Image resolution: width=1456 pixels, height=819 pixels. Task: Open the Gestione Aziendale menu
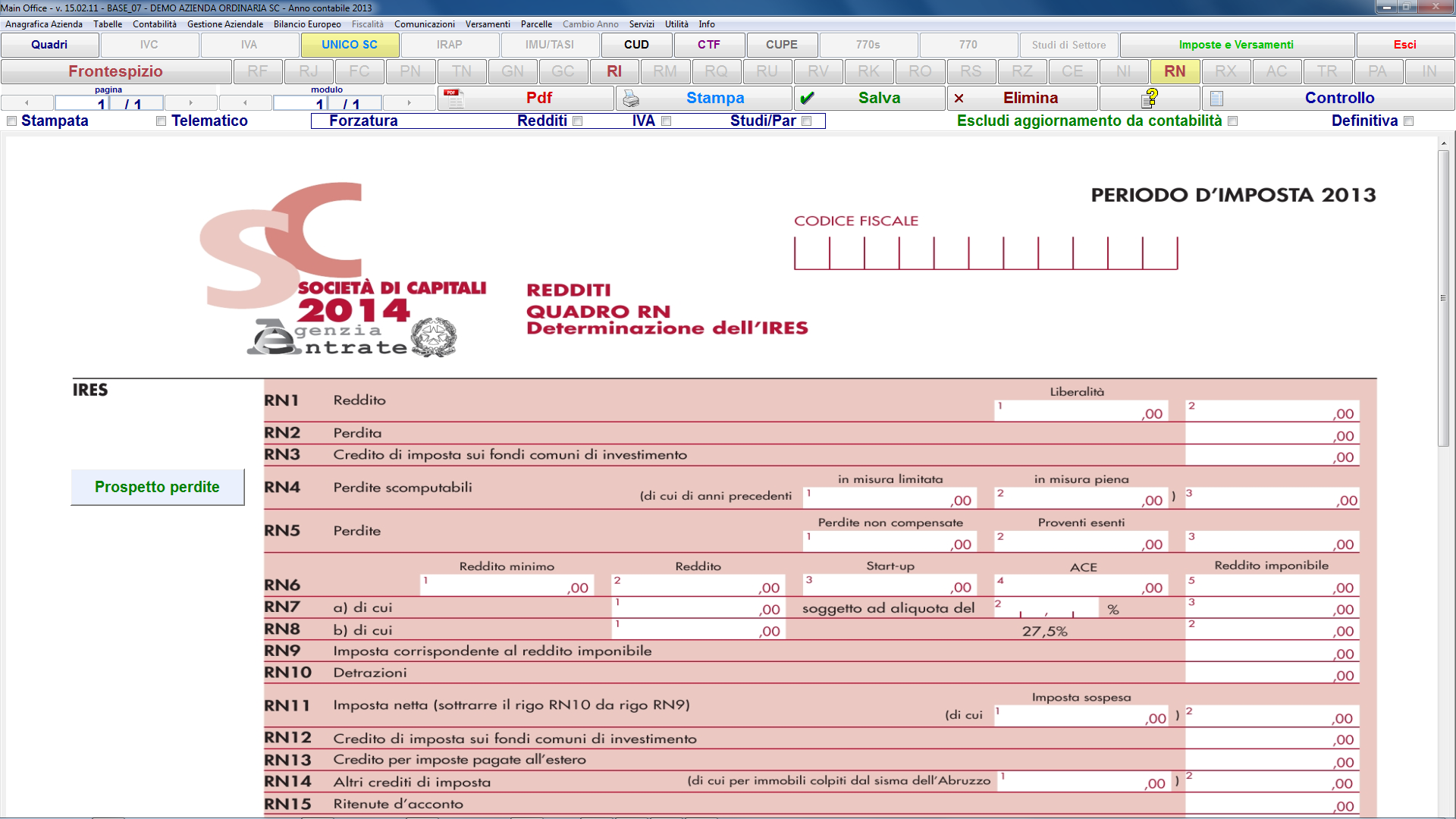(x=225, y=24)
